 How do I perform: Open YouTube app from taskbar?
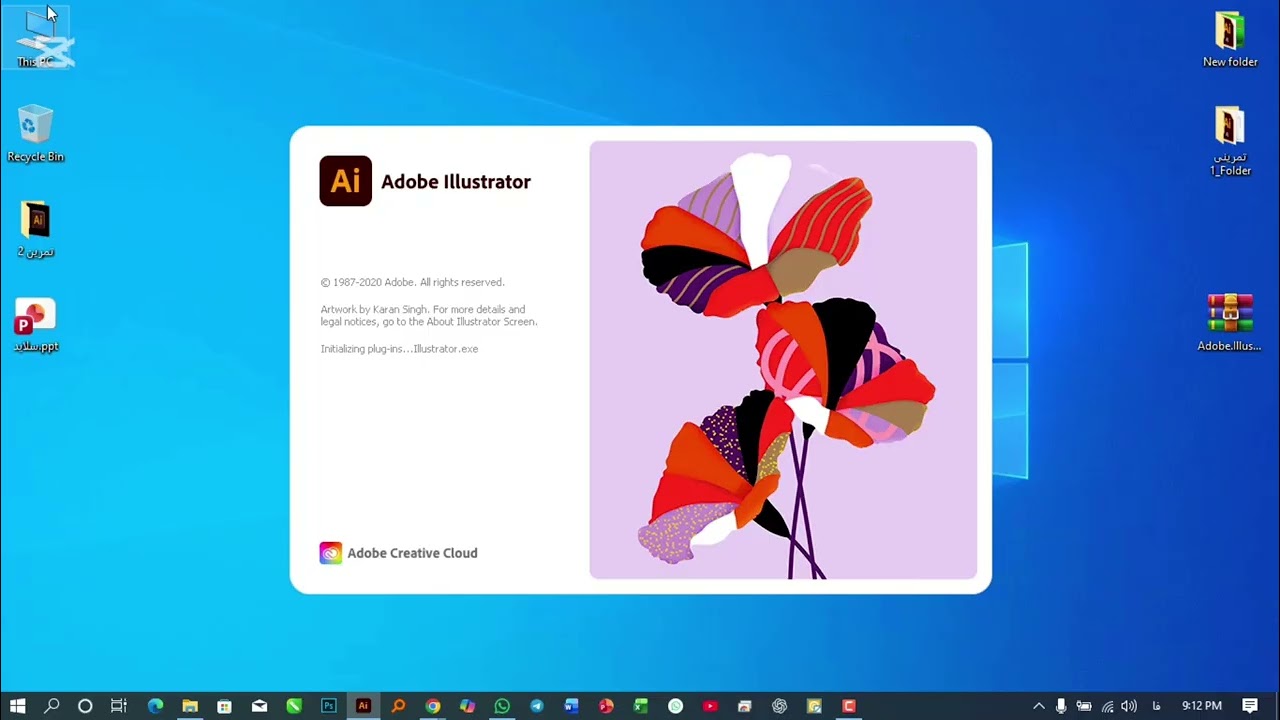pyautogui.click(x=710, y=706)
